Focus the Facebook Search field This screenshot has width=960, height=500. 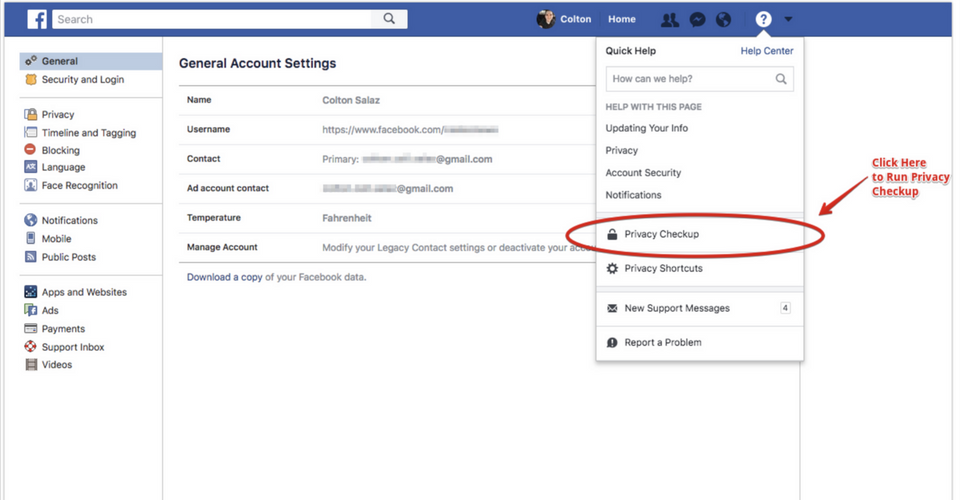click(212, 19)
